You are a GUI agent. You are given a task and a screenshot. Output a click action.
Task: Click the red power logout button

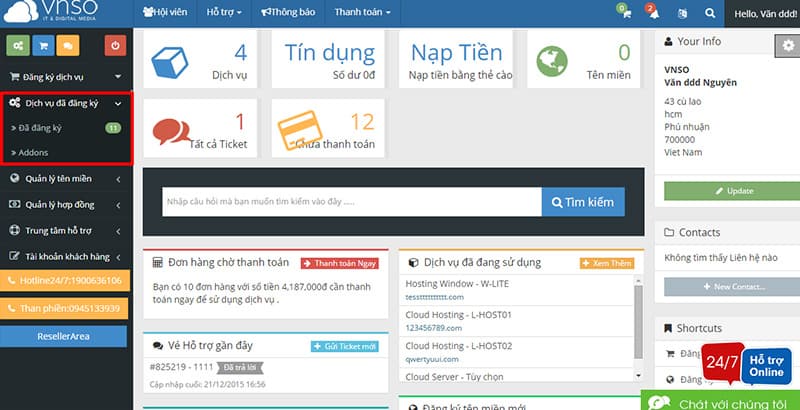[x=115, y=46]
